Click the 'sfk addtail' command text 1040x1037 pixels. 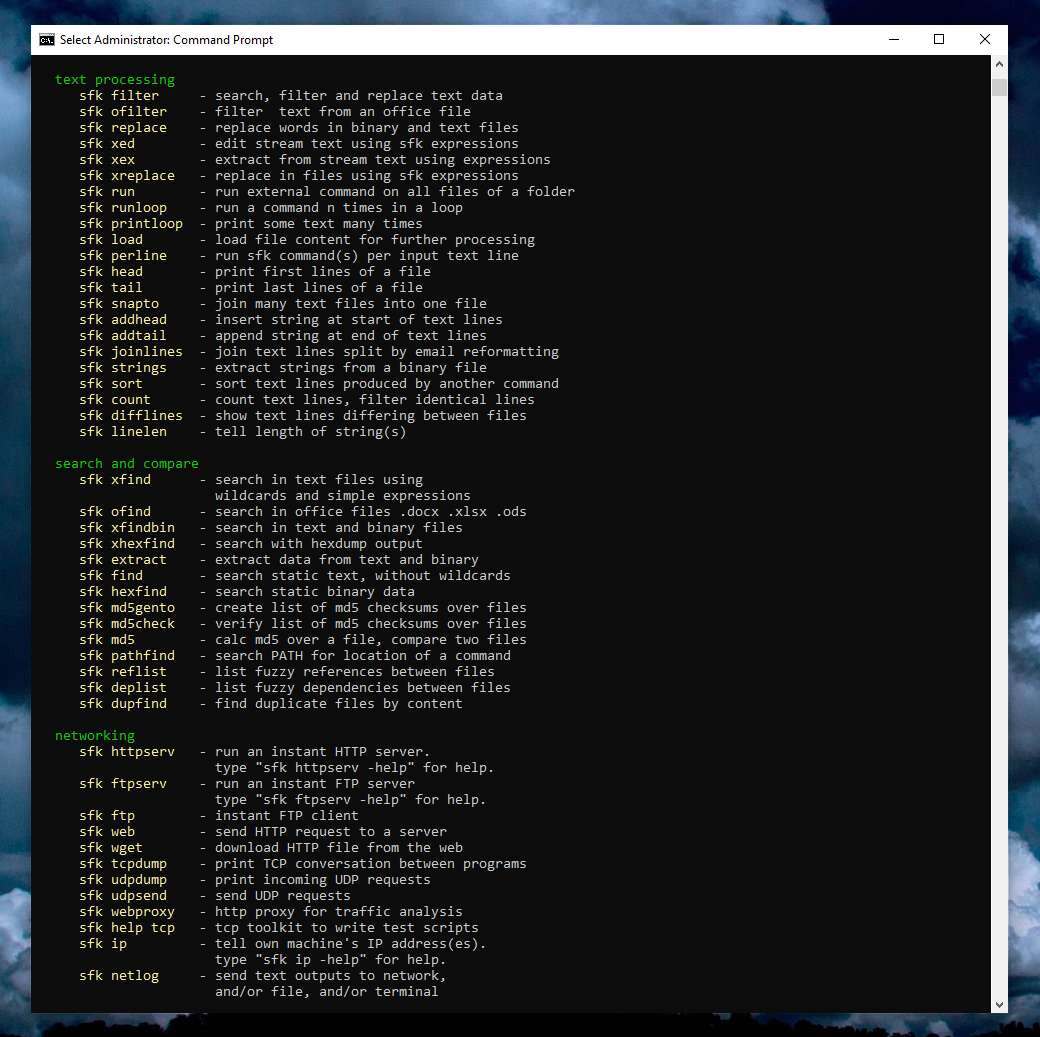tap(123, 336)
